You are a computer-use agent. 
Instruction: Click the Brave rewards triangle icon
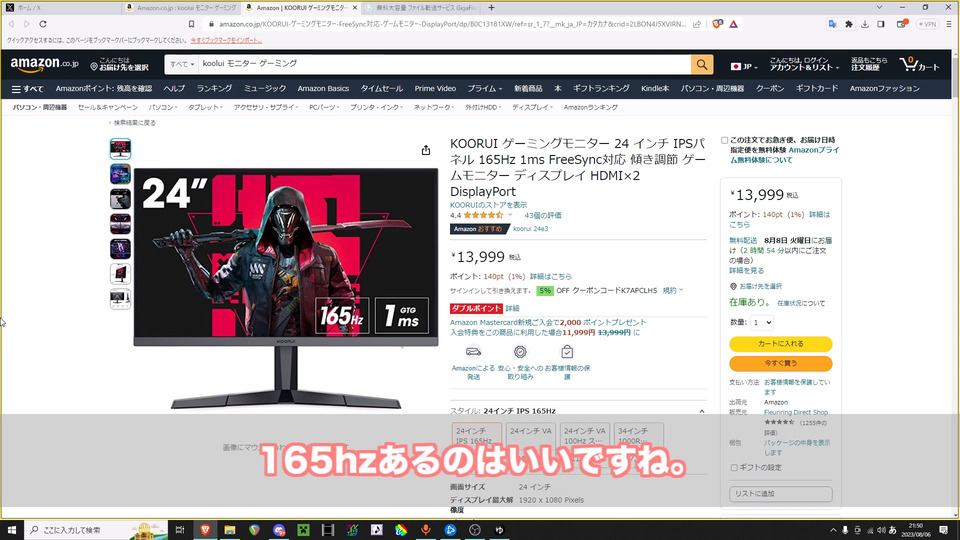tap(733, 24)
